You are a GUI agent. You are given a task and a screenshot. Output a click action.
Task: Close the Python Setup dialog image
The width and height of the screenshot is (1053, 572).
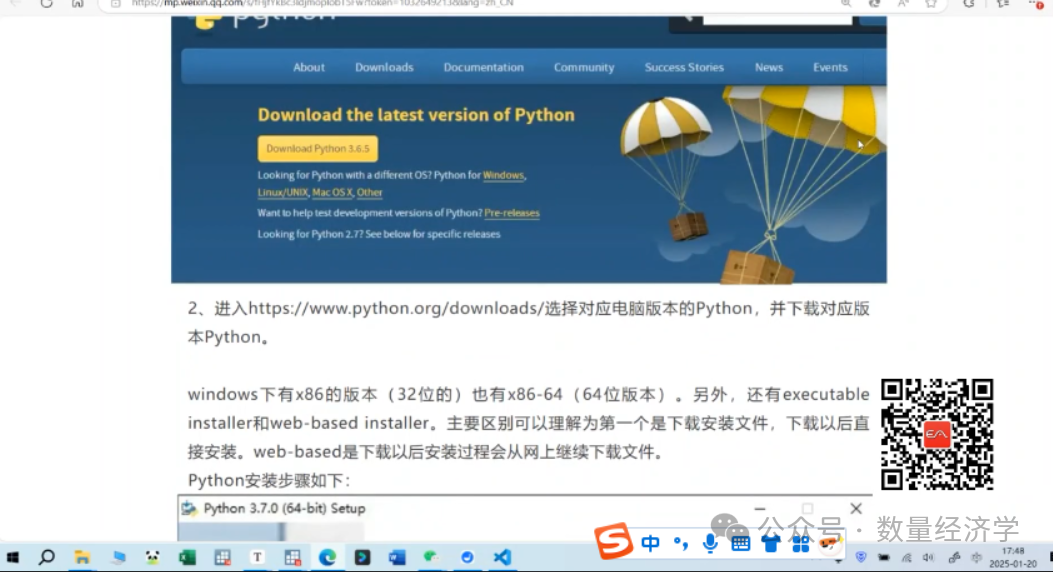tap(856, 508)
